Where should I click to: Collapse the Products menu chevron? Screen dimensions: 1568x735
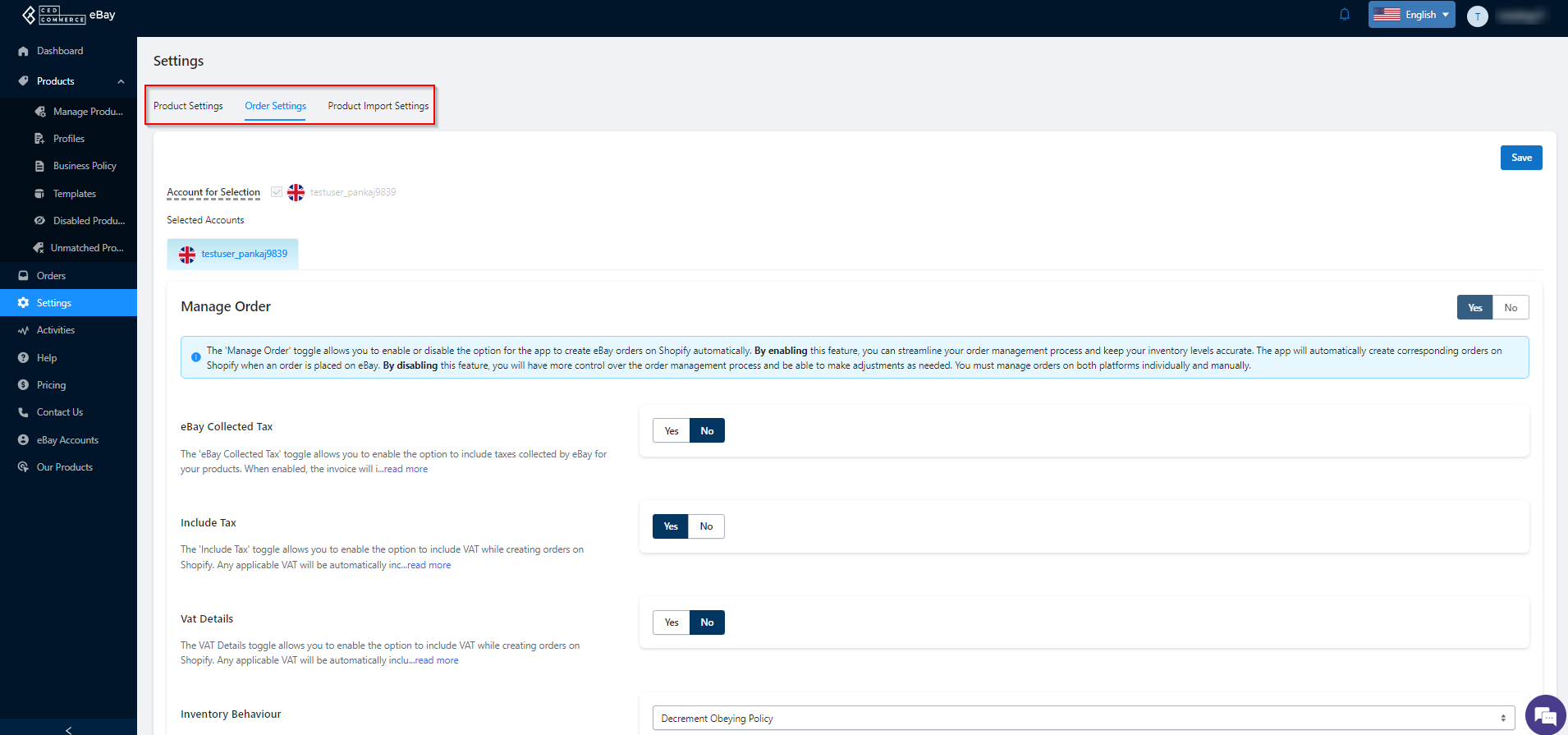pyautogui.click(x=121, y=81)
